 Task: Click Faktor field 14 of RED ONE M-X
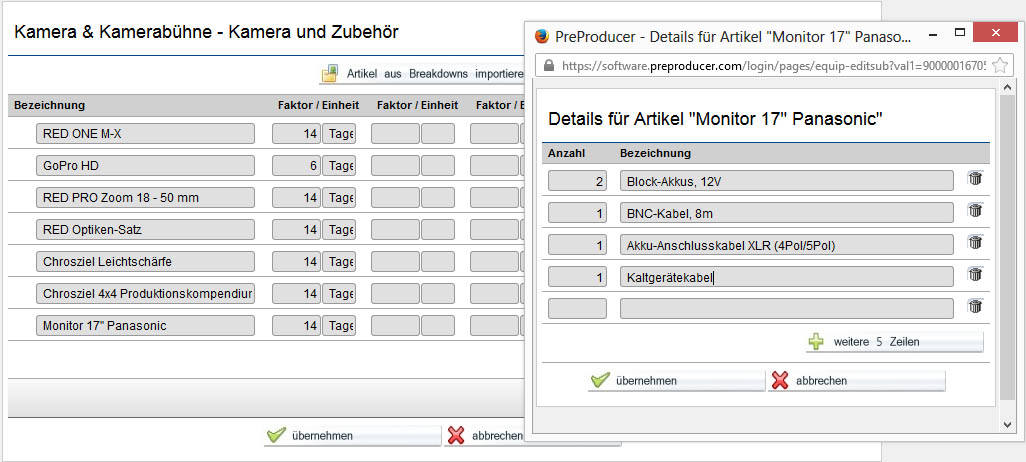point(296,133)
